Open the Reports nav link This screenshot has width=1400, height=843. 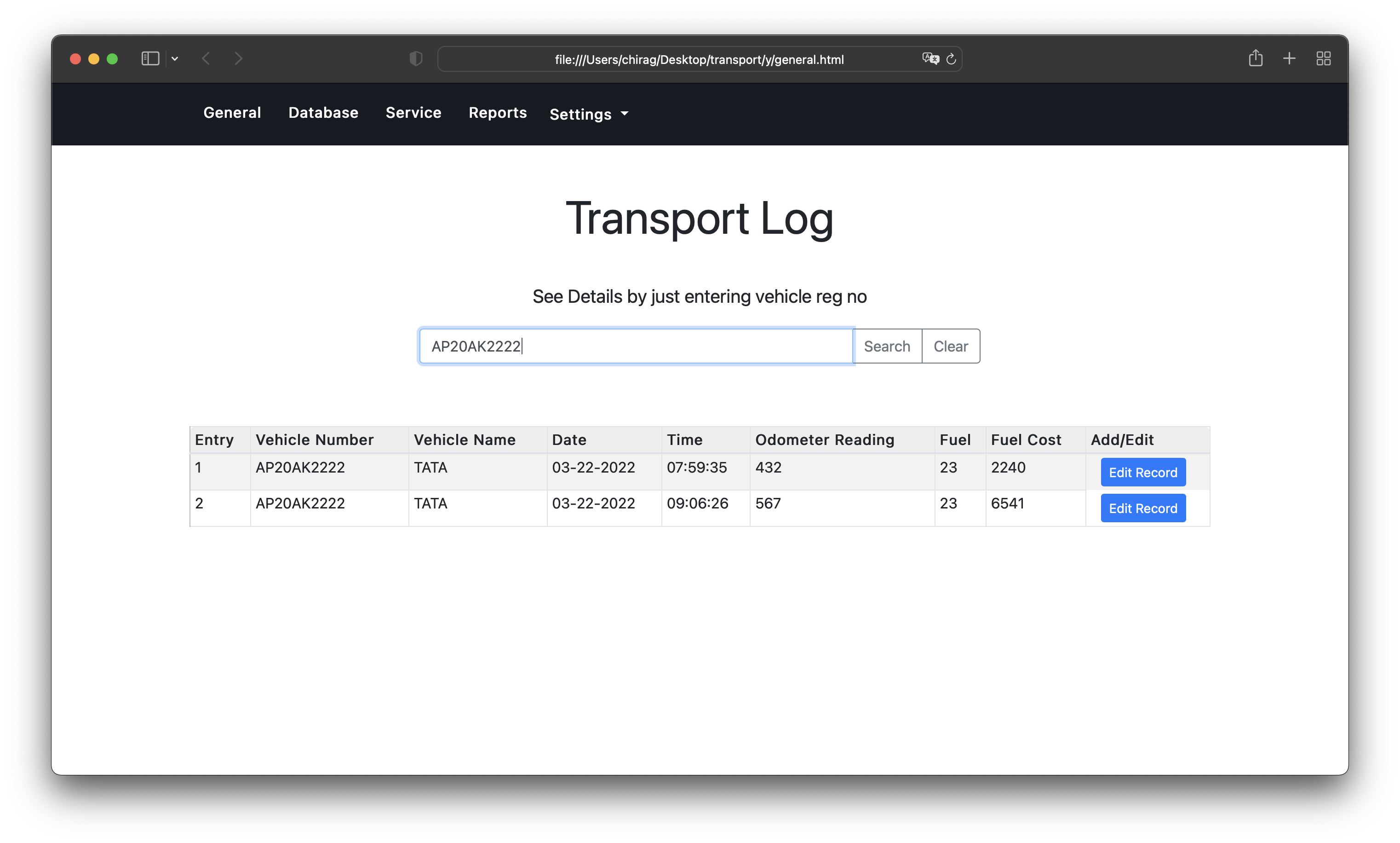(x=497, y=112)
